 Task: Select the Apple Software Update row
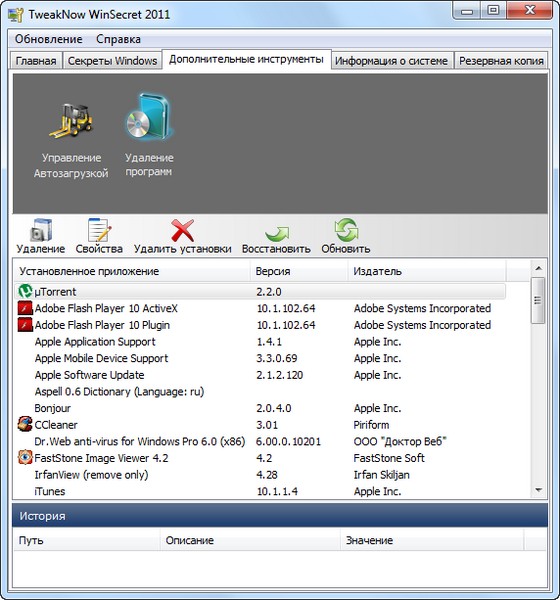pyautogui.click(x=260, y=375)
